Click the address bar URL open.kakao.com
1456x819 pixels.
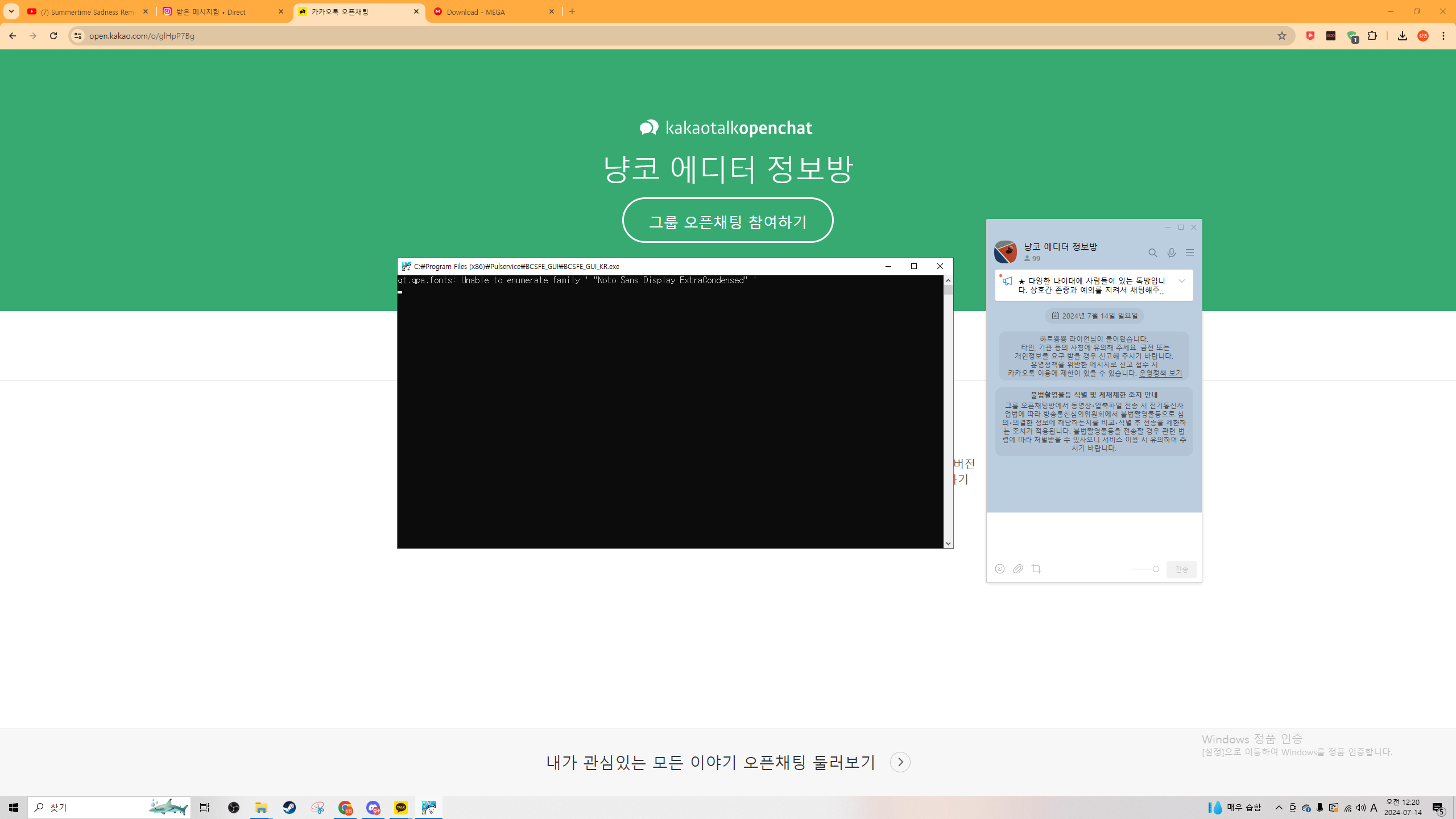pos(142,36)
